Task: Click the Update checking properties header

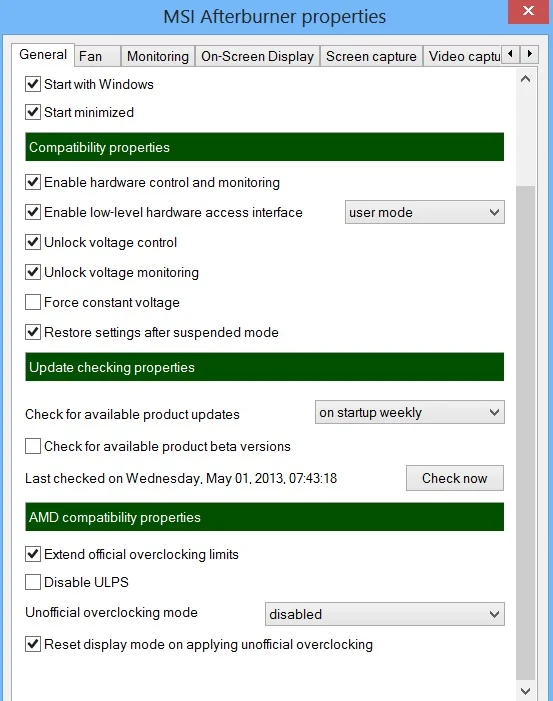Action: 265,367
